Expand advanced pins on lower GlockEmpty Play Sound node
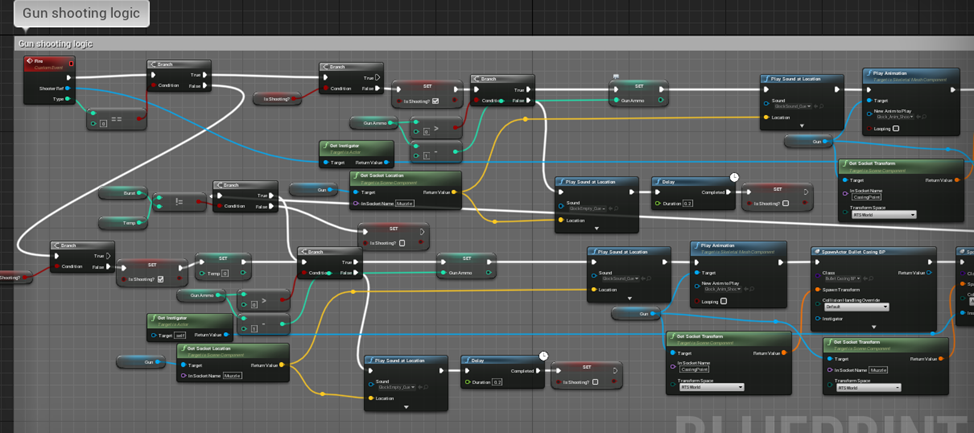This screenshot has width=974, height=433. [x=406, y=407]
